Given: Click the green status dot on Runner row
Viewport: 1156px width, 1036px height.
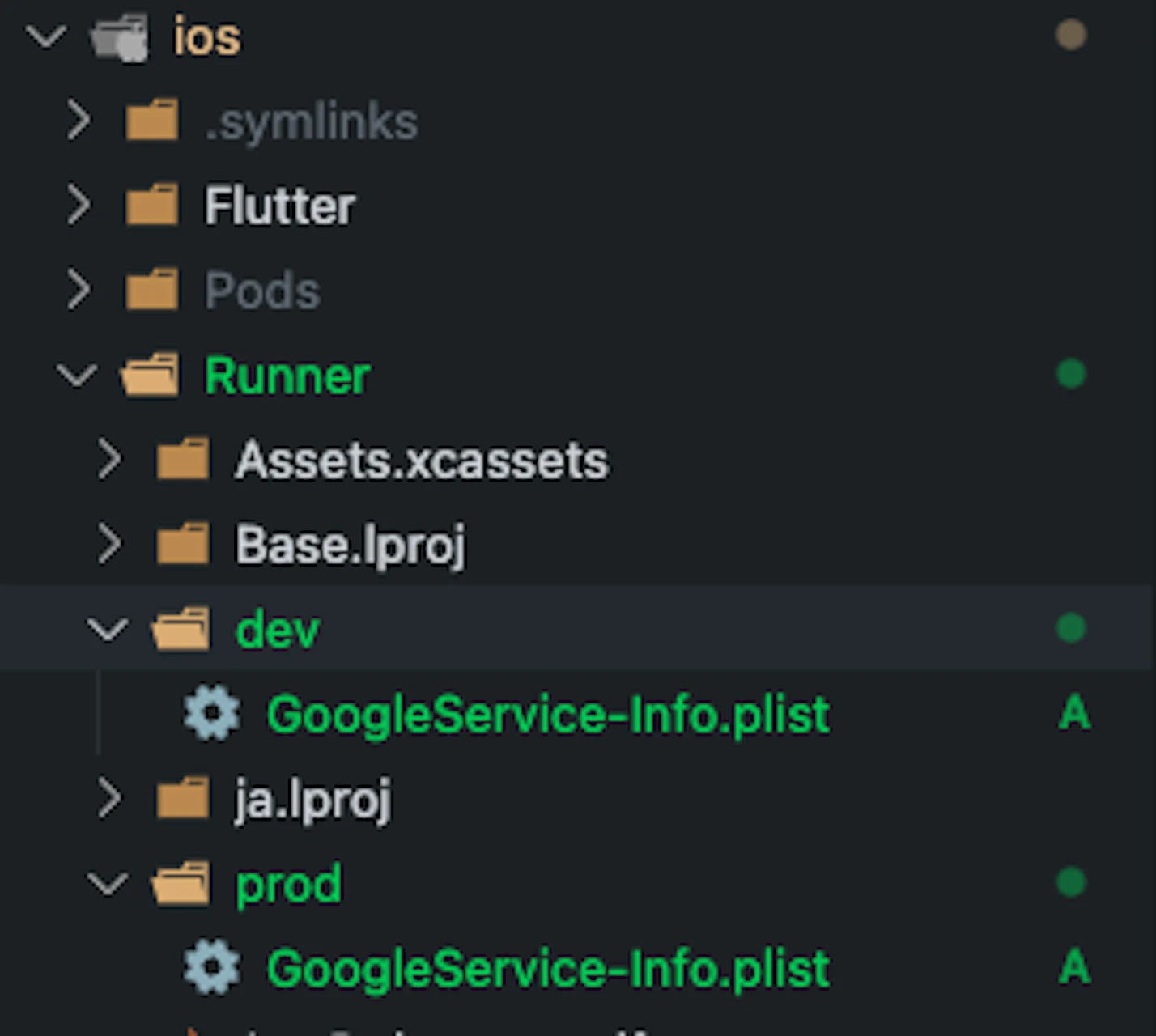Looking at the screenshot, I should tap(1071, 374).
